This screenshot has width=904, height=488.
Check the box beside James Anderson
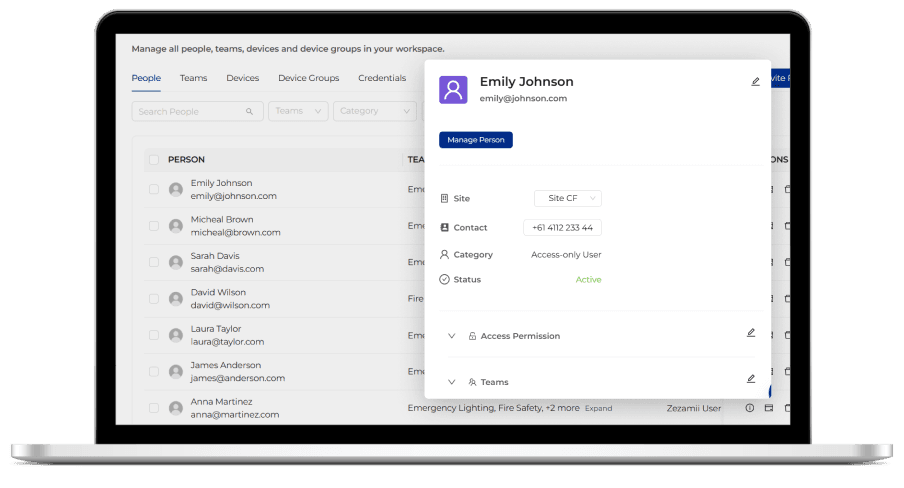point(154,371)
